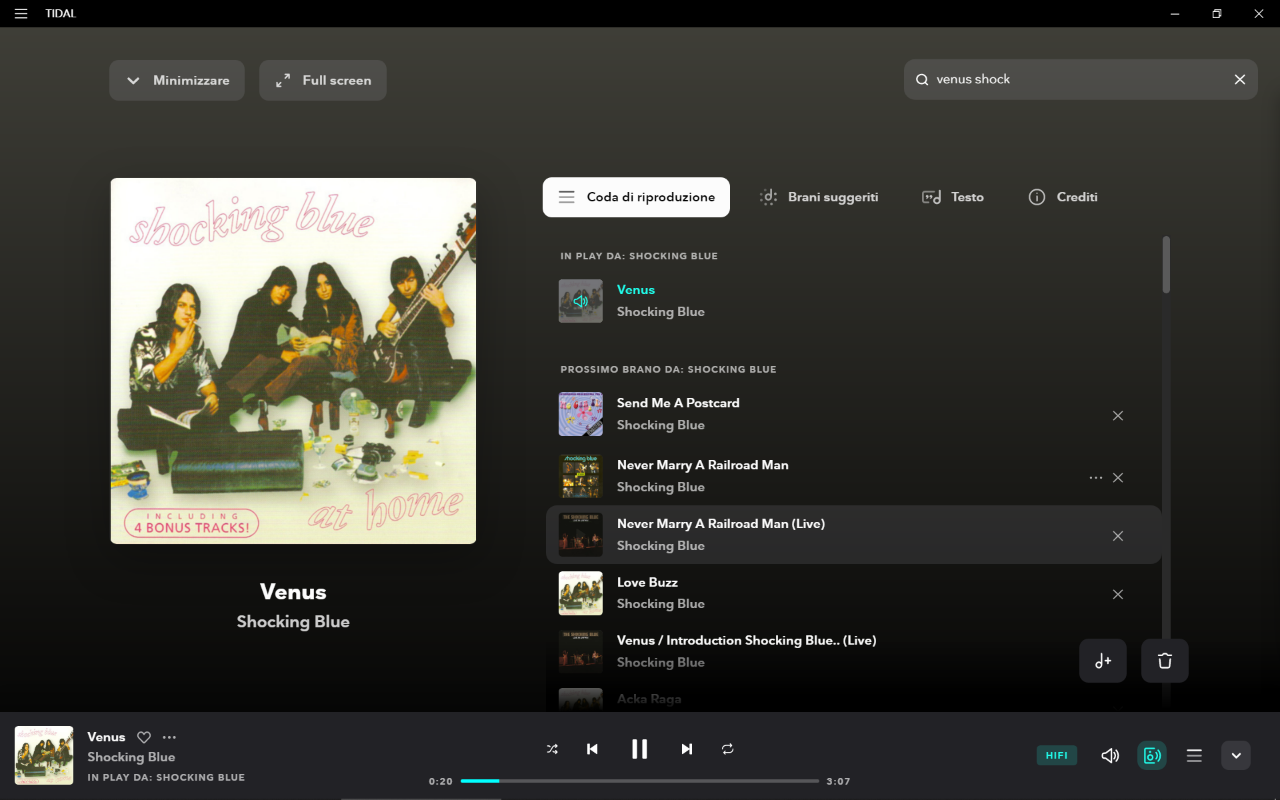1280x800 pixels.
Task: Select 'Venus / Introduction Shocking Blue.. (Live)' track
Action: point(746,641)
